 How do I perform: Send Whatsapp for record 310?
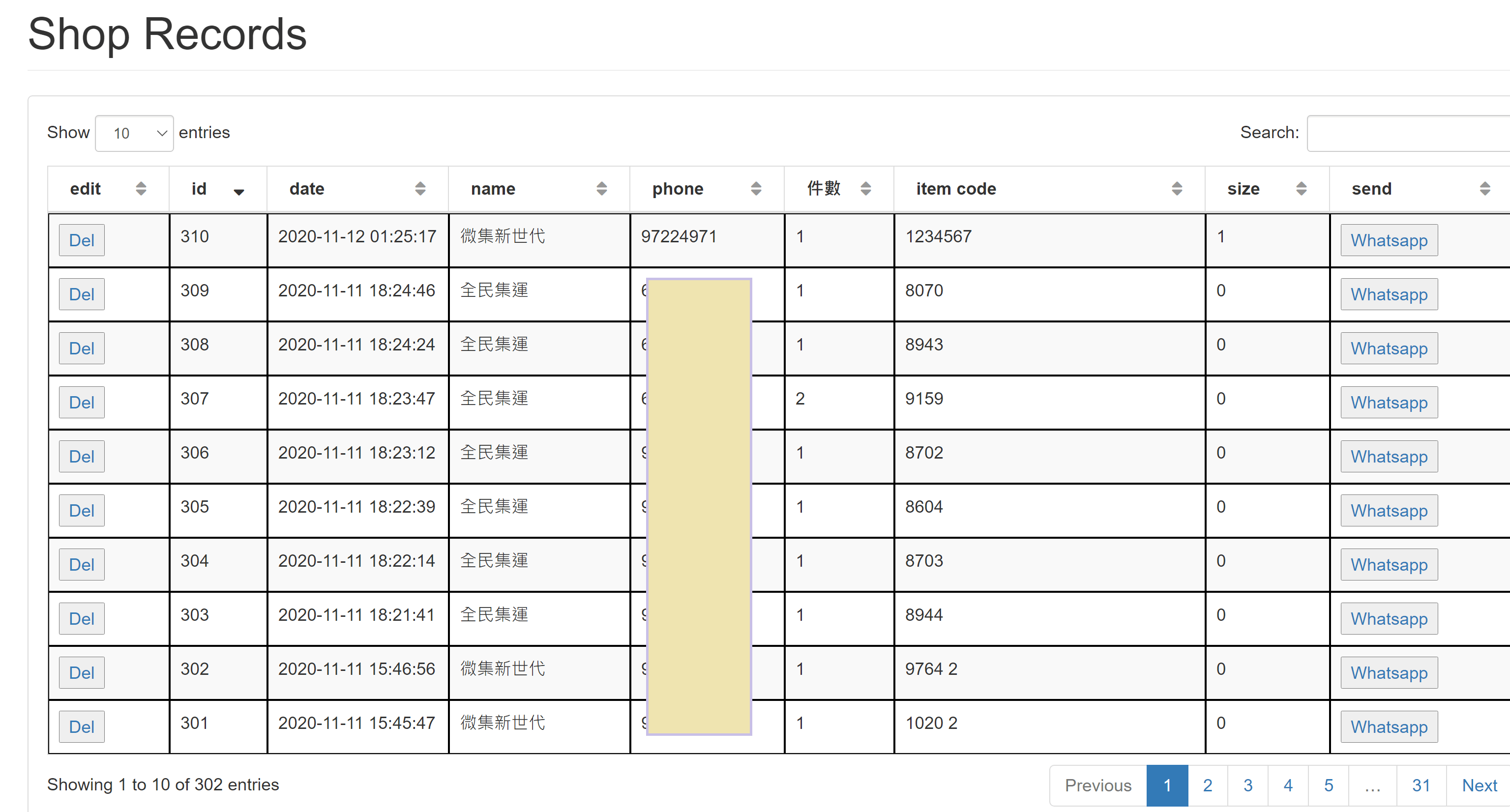[1389, 240]
